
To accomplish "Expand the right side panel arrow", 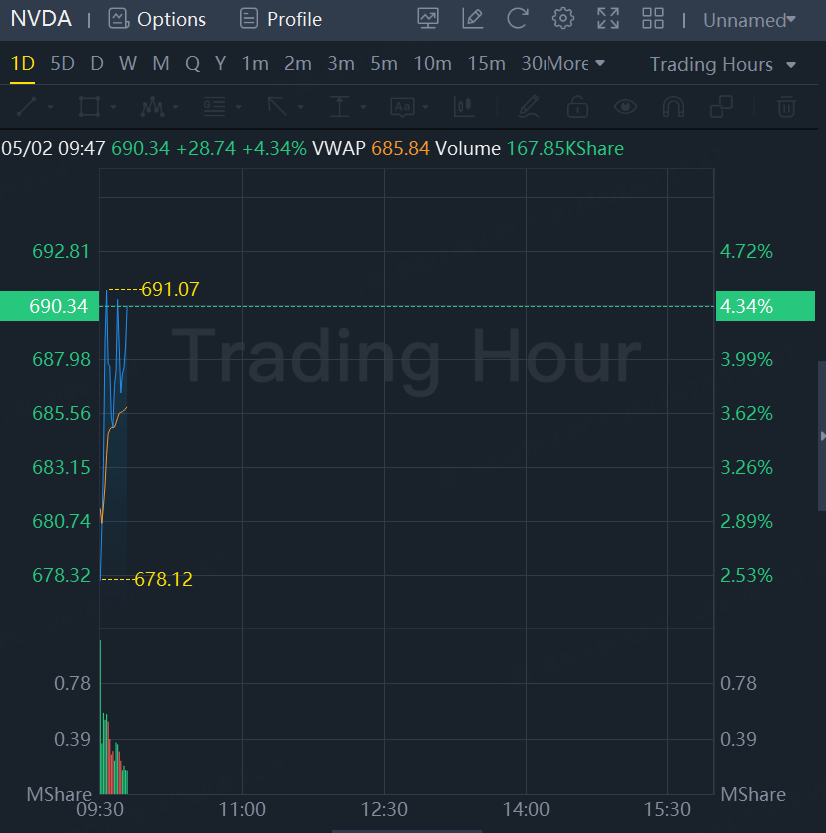I will [x=822, y=436].
